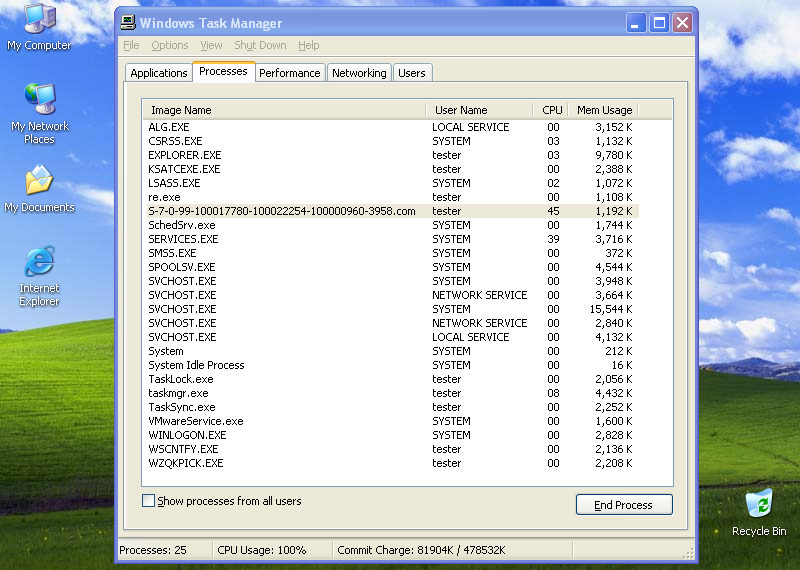Maximize the Task Manager window

[659, 23]
